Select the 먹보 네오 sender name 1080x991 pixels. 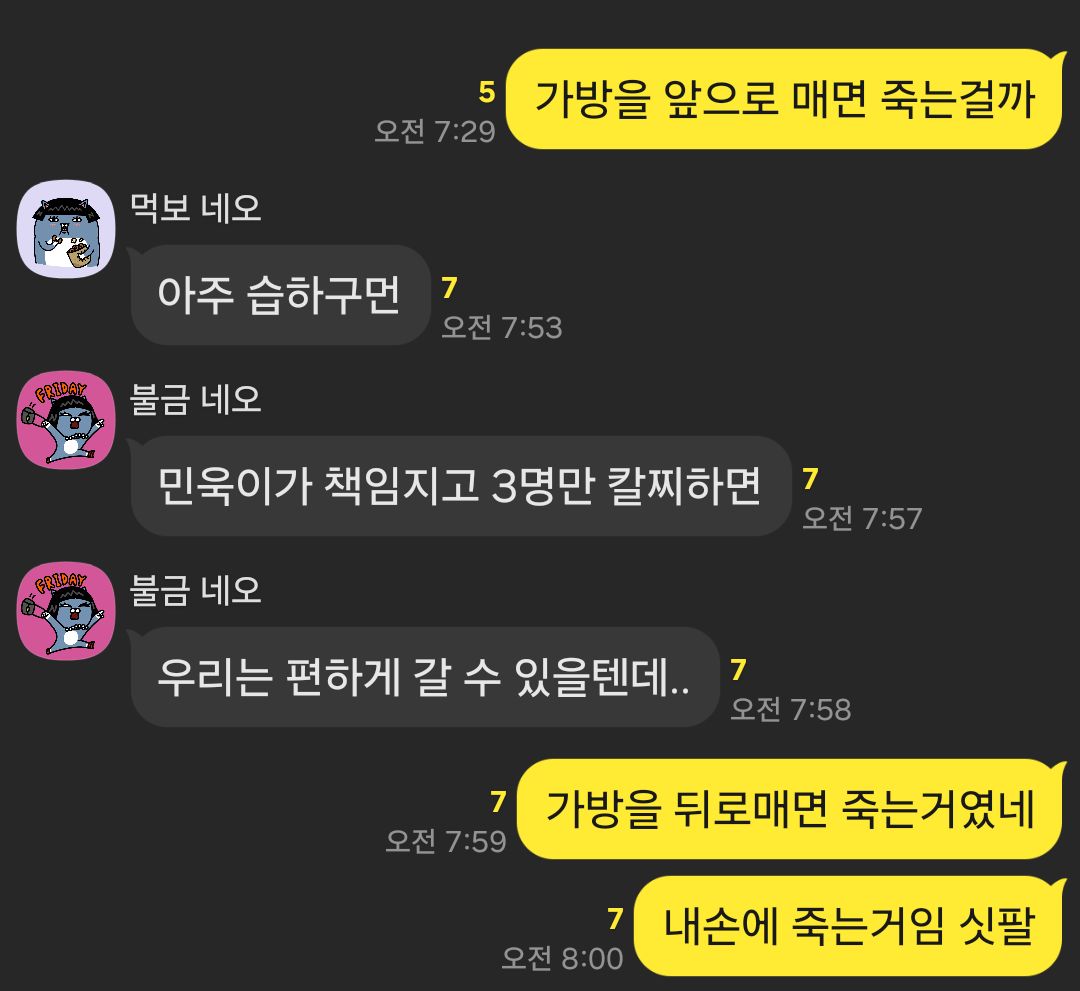coord(196,207)
